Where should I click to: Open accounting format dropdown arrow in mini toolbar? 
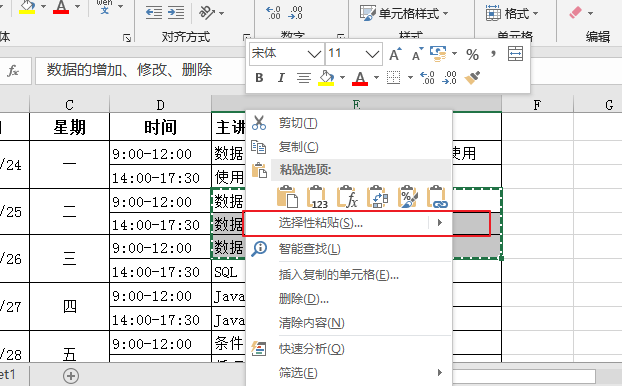(x=455, y=53)
